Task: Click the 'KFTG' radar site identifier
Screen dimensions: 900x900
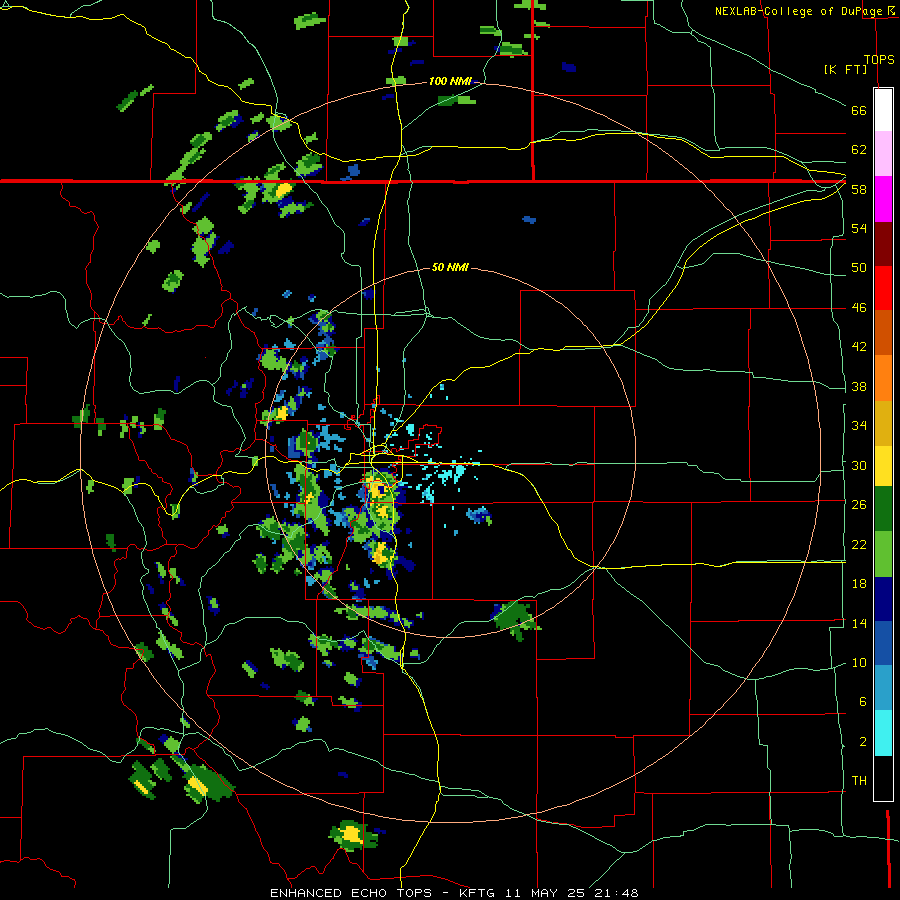Action: (478, 893)
